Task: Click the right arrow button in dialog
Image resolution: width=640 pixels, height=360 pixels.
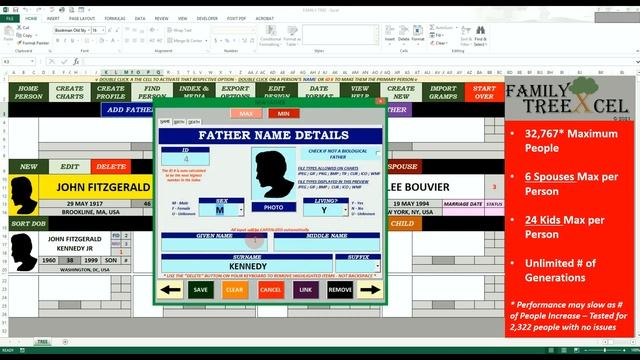Action: (370, 290)
